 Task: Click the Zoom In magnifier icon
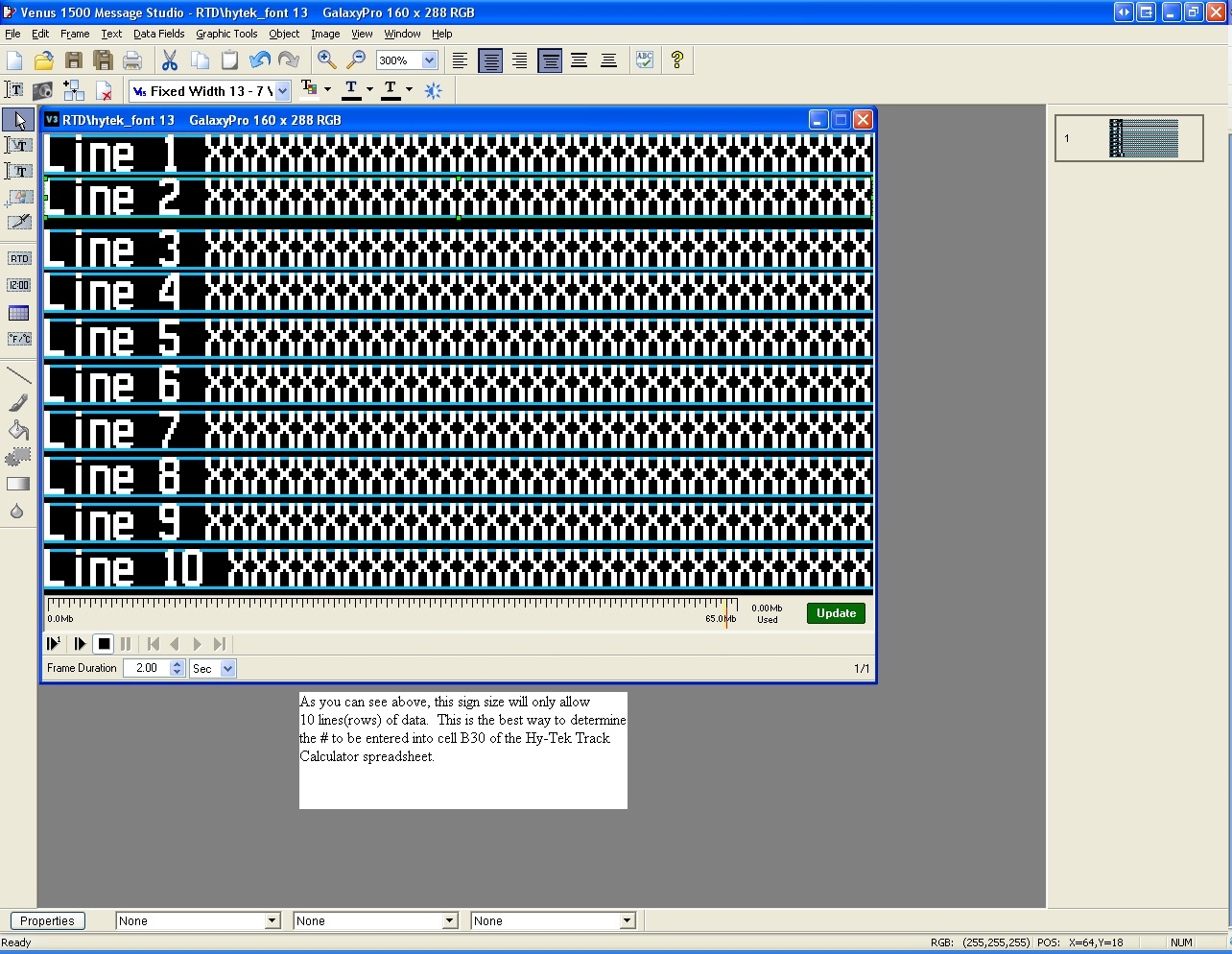(x=327, y=60)
